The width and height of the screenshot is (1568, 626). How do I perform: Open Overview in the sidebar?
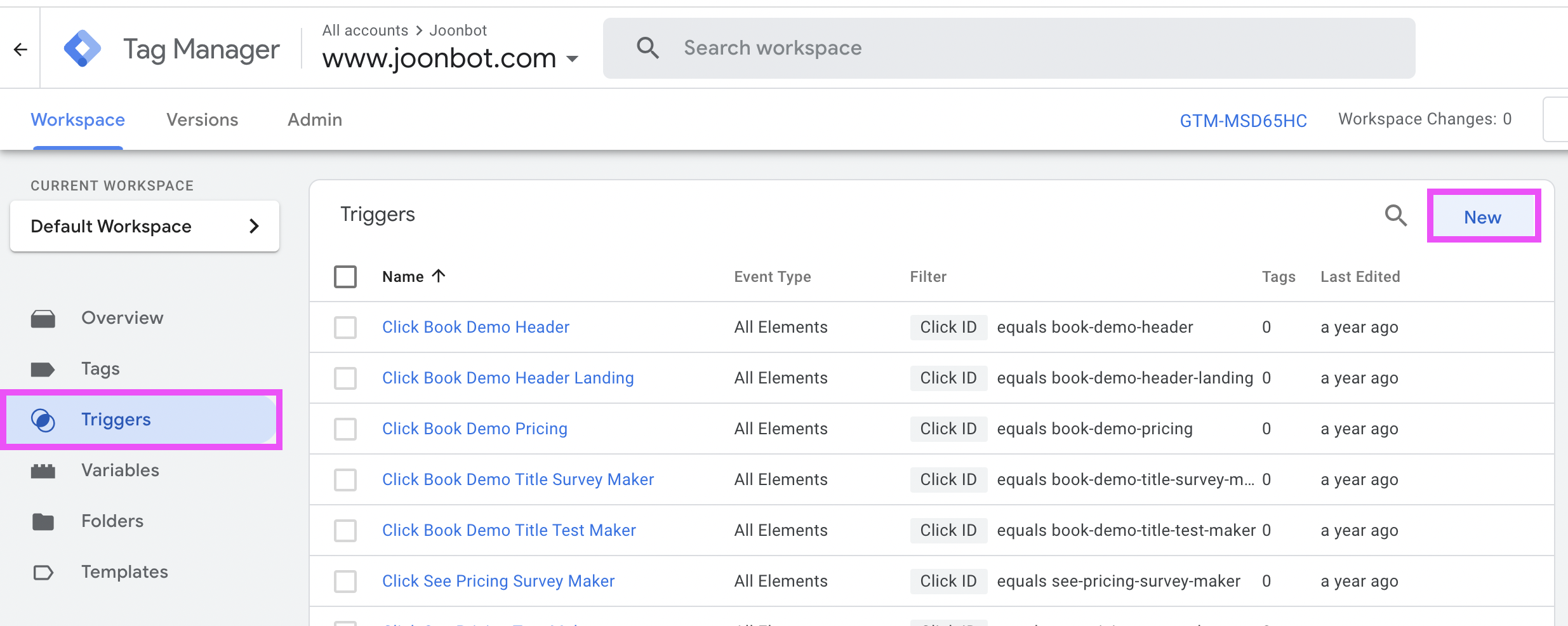123,318
